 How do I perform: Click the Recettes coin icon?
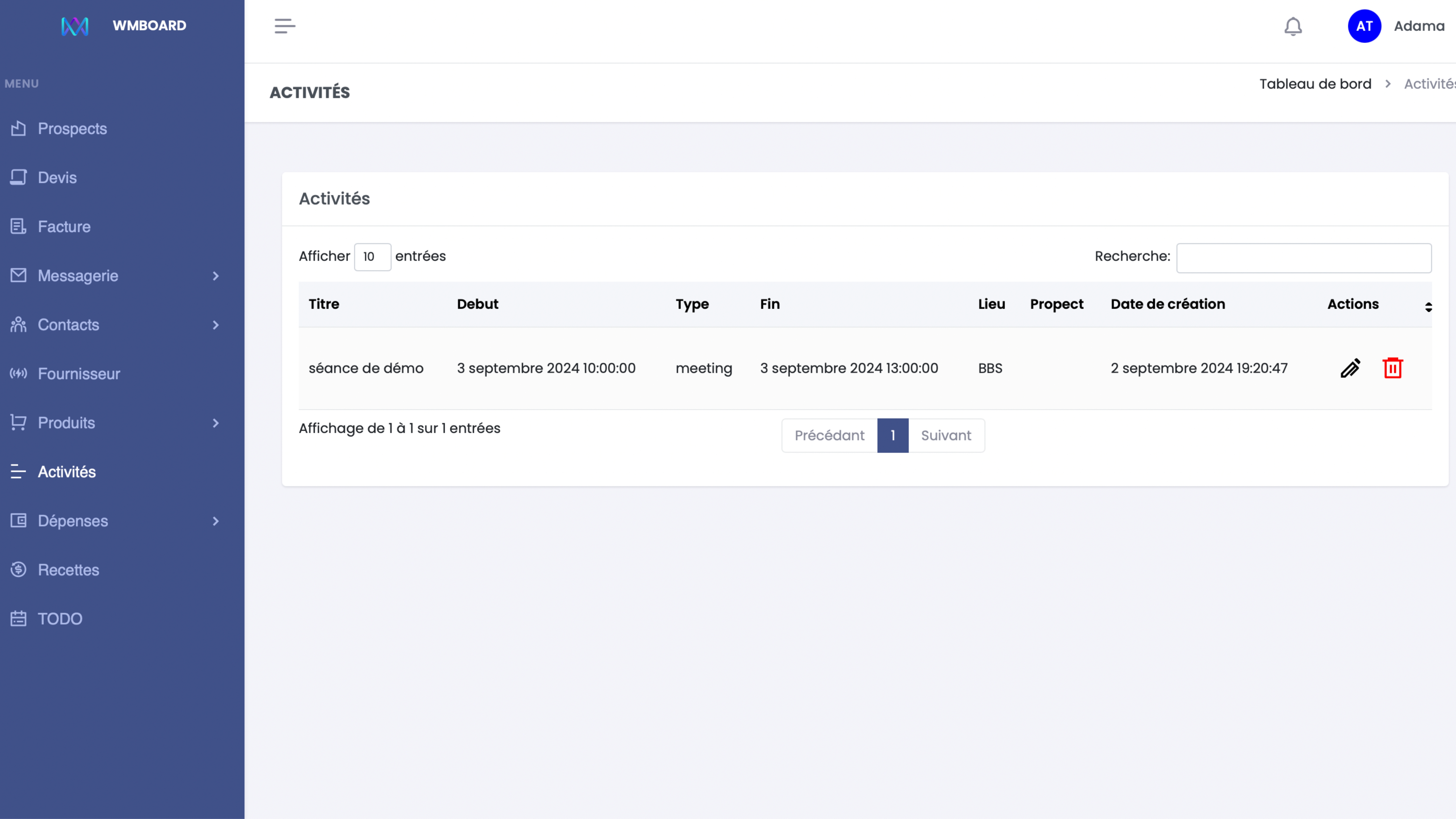tap(19, 569)
